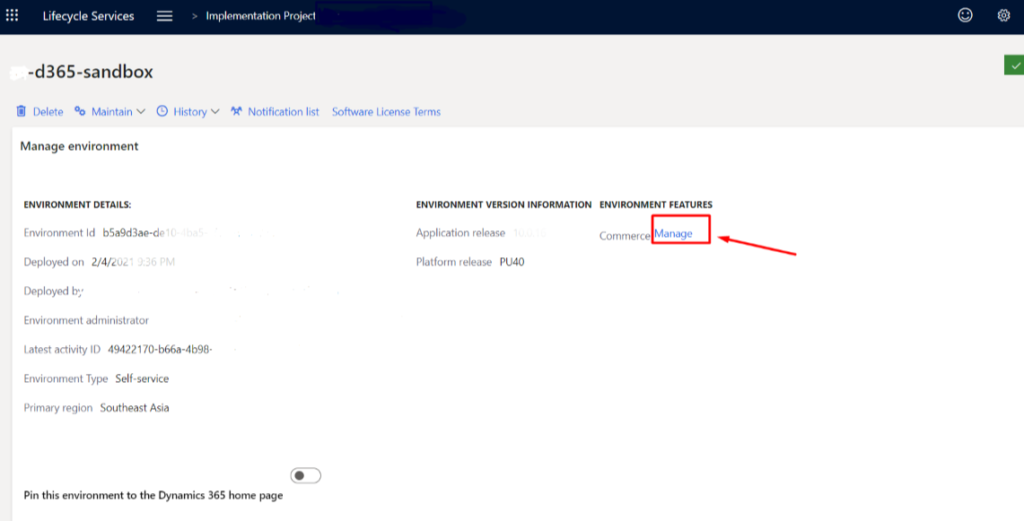Select the Latest activity ID value
Viewport: 1024px width, 521px height.
pos(160,349)
